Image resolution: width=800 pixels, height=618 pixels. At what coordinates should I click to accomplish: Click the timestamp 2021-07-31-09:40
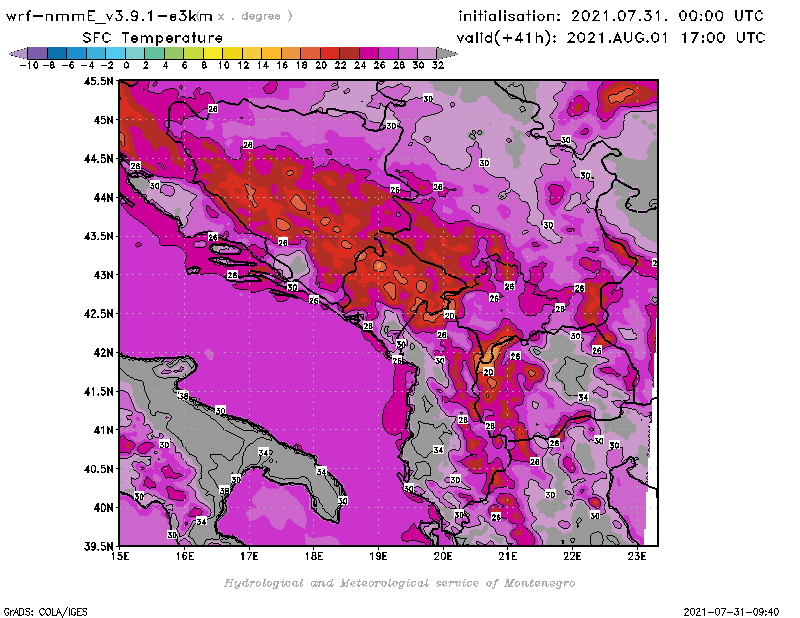(731, 612)
